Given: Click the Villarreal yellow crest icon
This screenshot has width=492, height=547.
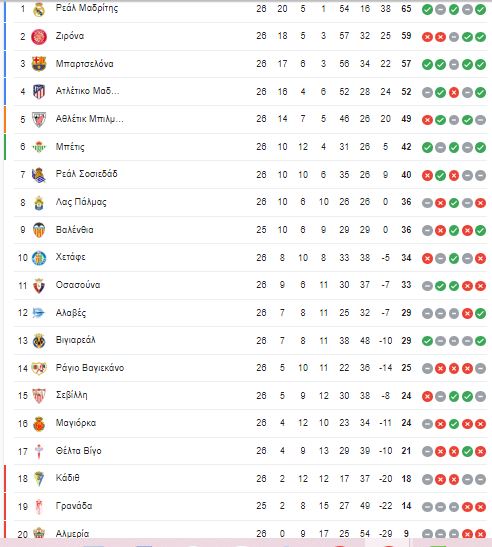Looking at the screenshot, I should pos(39,341).
